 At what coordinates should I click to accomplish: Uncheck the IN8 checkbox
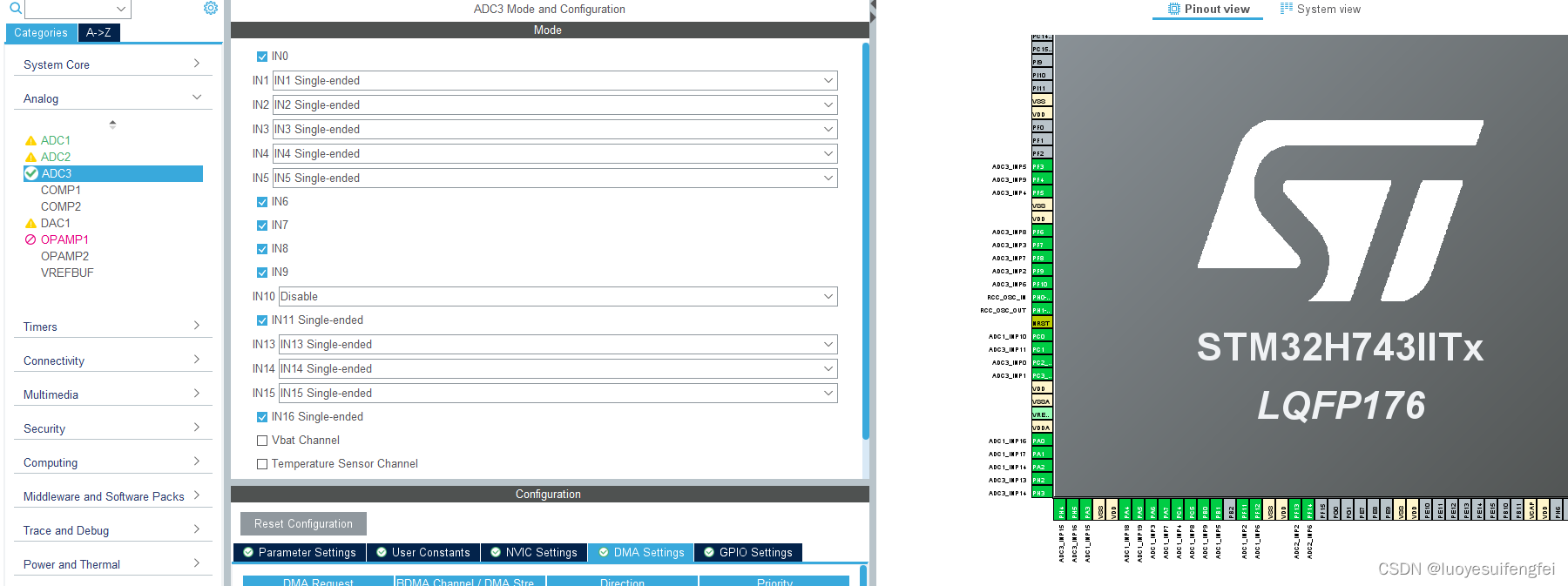(x=262, y=249)
